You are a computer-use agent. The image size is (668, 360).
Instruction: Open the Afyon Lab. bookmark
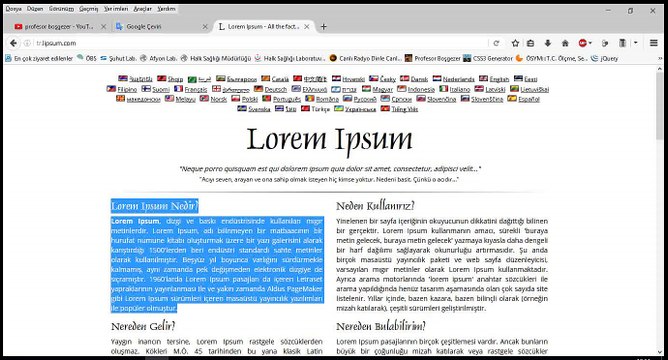(158, 59)
